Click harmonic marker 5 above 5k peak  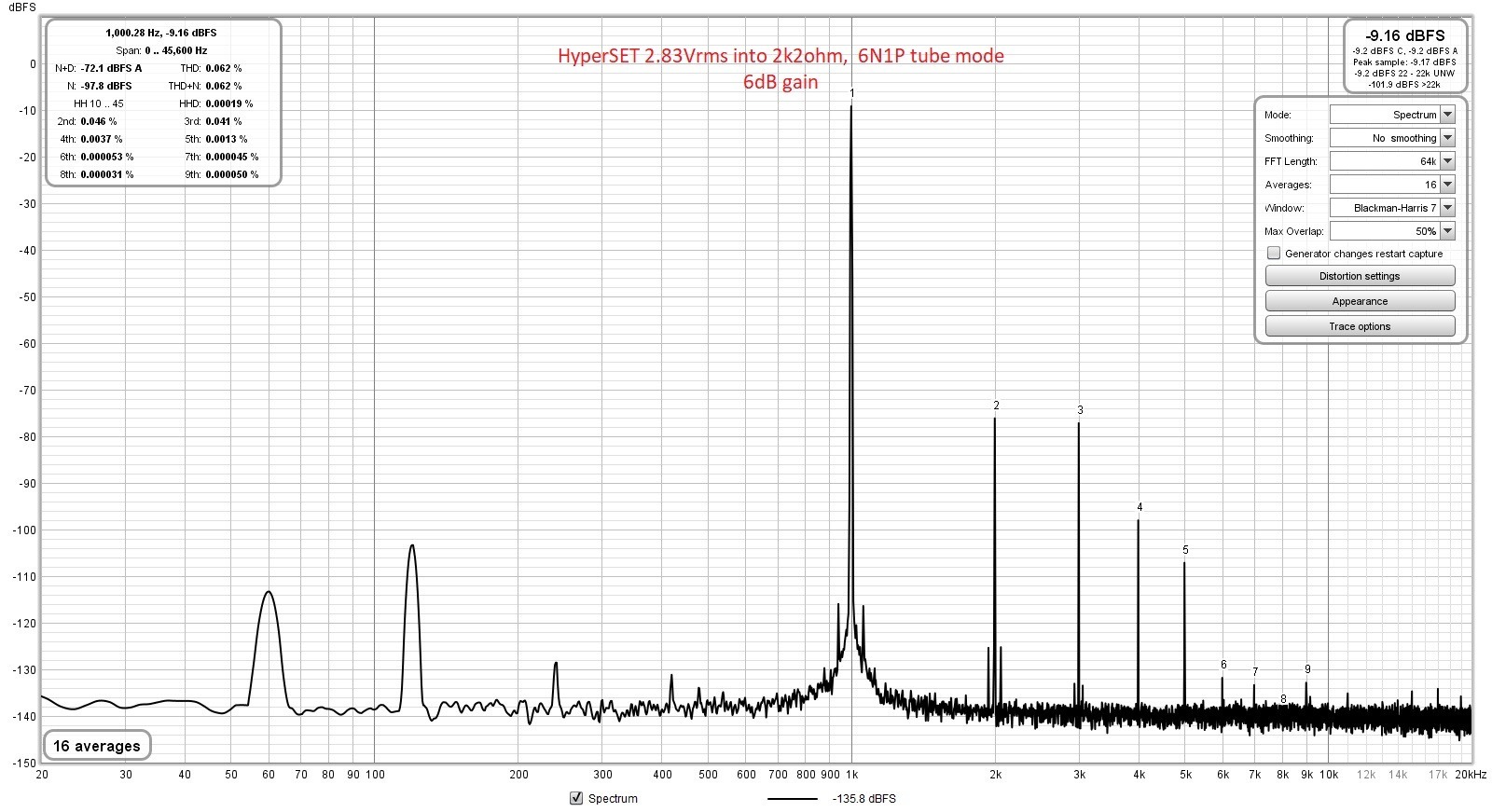pyautogui.click(x=1185, y=550)
